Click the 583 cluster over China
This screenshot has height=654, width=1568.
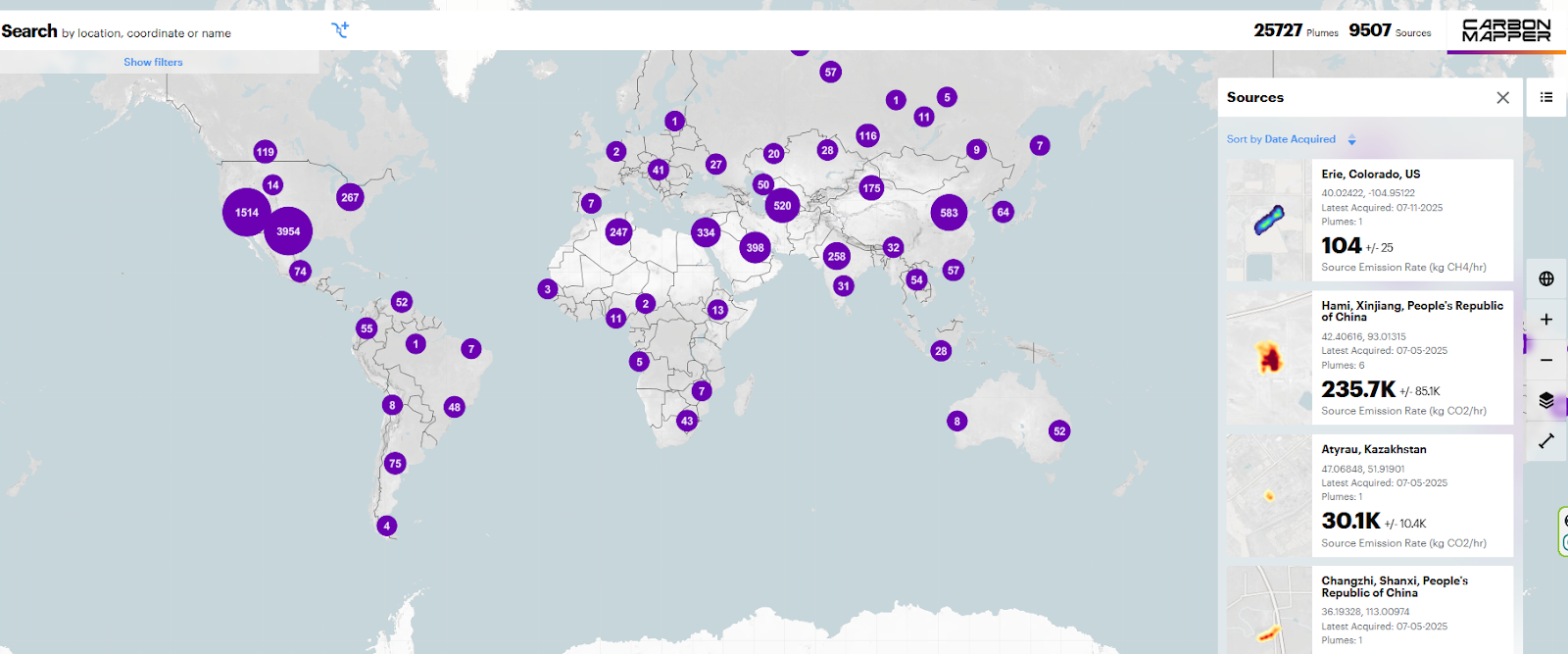coord(949,212)
